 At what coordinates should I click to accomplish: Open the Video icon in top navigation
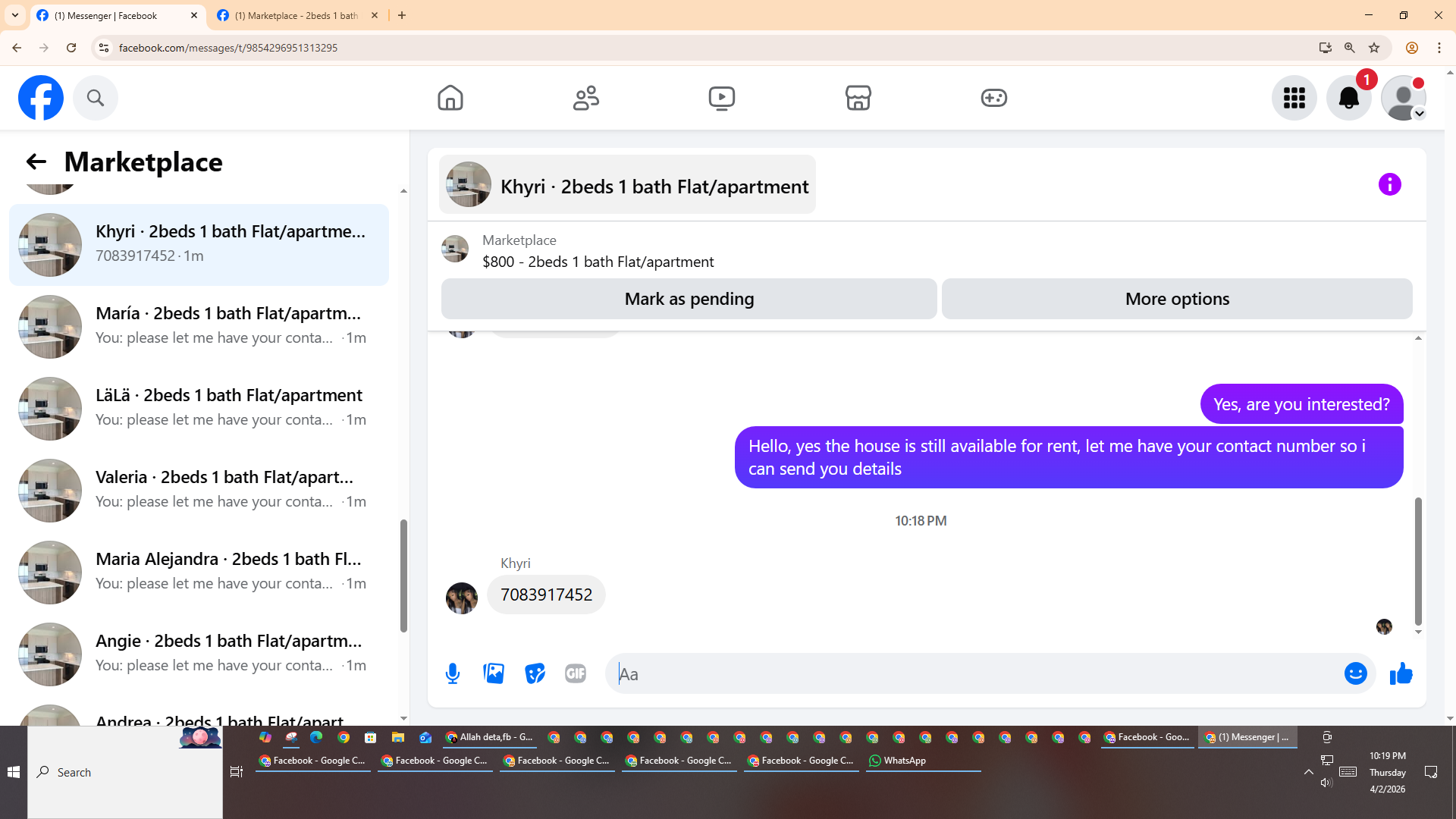722,98
